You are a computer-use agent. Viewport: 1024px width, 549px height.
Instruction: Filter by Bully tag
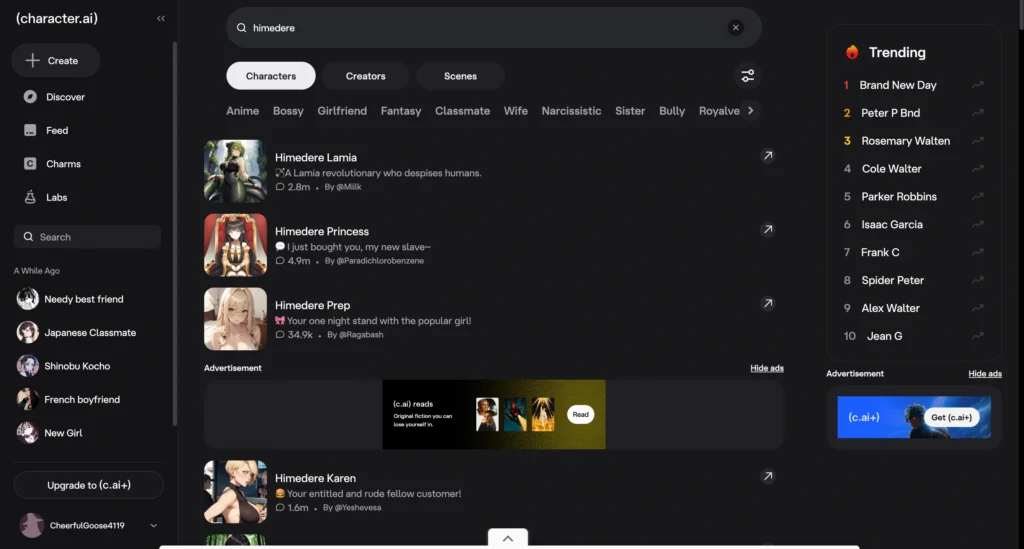tap(672, 111)
